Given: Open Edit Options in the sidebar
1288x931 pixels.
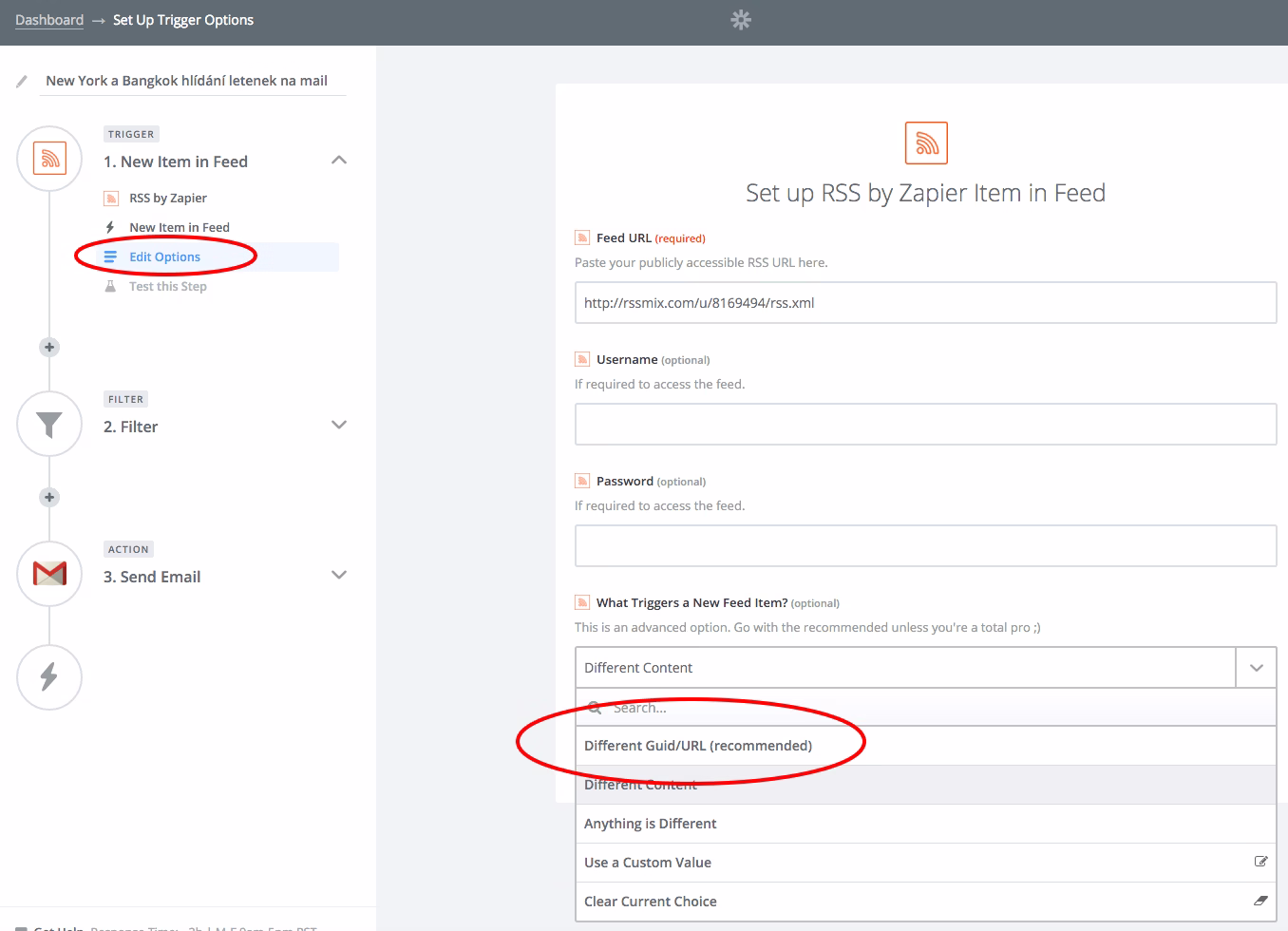Looking at the screenshot, I should pos(164,257).
